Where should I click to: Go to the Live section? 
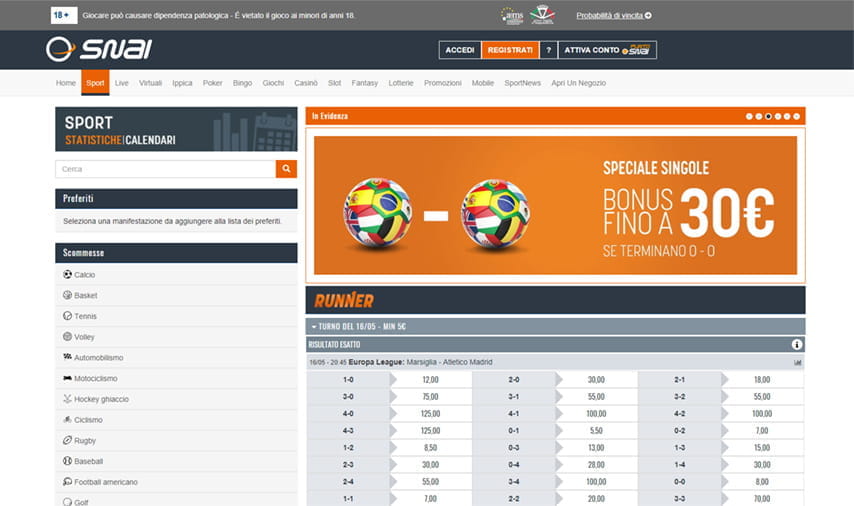pyautogui.click(x=122, y=83)
